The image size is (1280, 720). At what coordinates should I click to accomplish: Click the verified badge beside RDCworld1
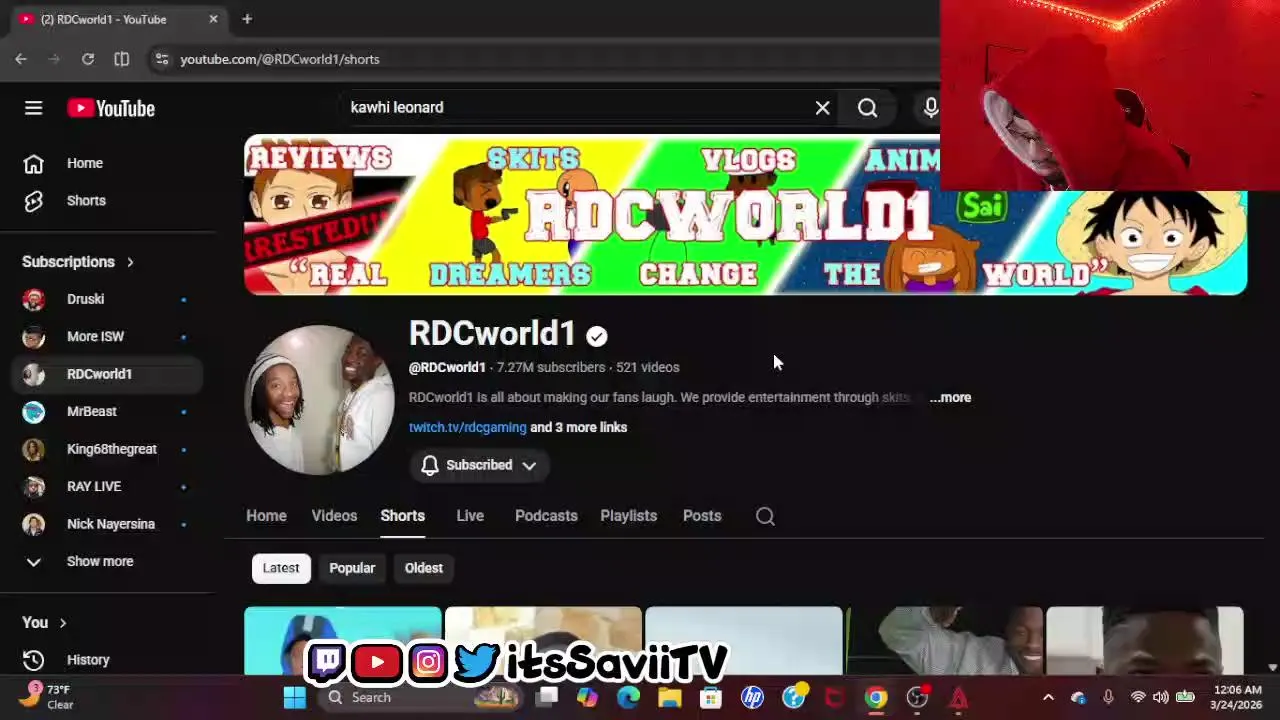click(597, 336)
